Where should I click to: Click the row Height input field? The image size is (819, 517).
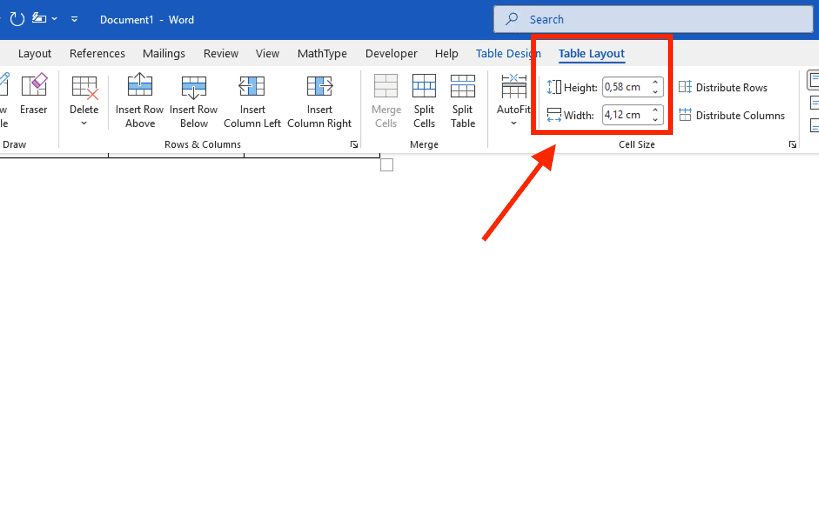626,87
